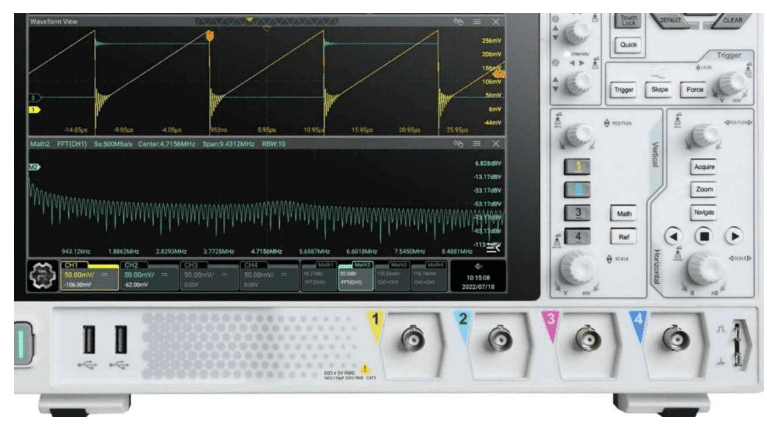The width and height of the screenshot is (767, 427).
Task: Open the Math2 FFT window hamburger menu
Action: tap(477, 144)
